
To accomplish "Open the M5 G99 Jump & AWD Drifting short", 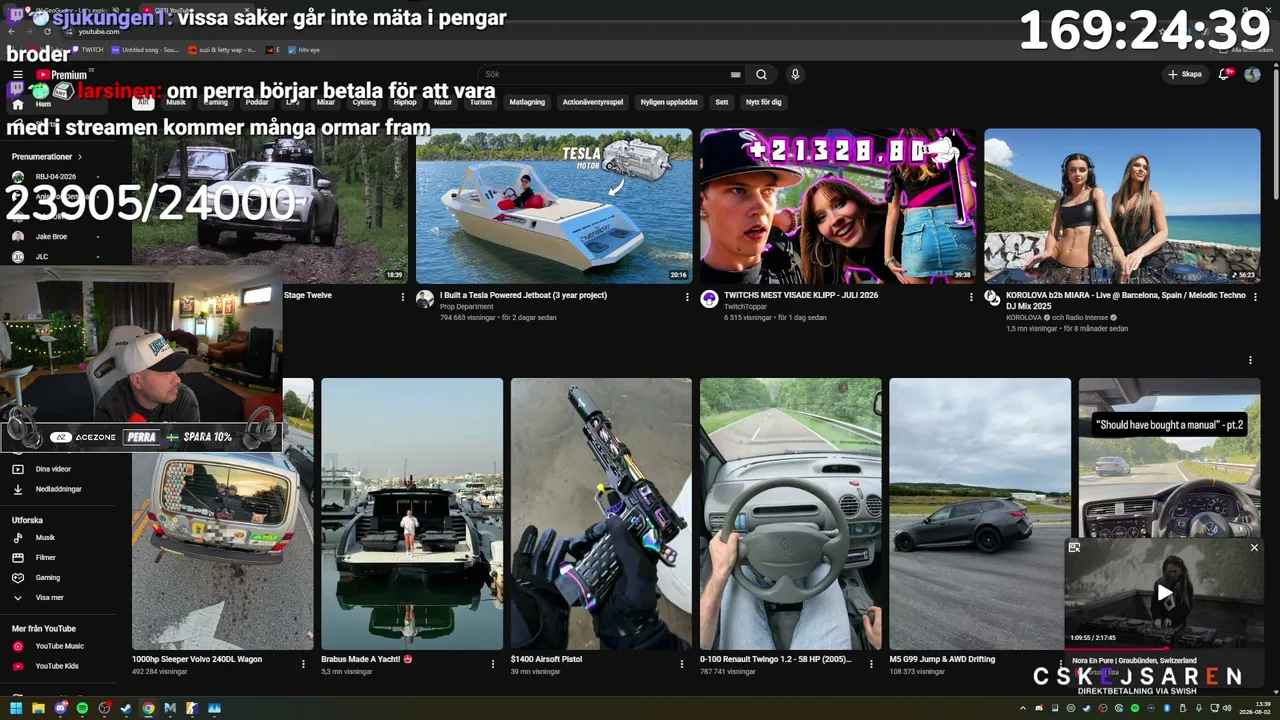I will click(980, 514).
